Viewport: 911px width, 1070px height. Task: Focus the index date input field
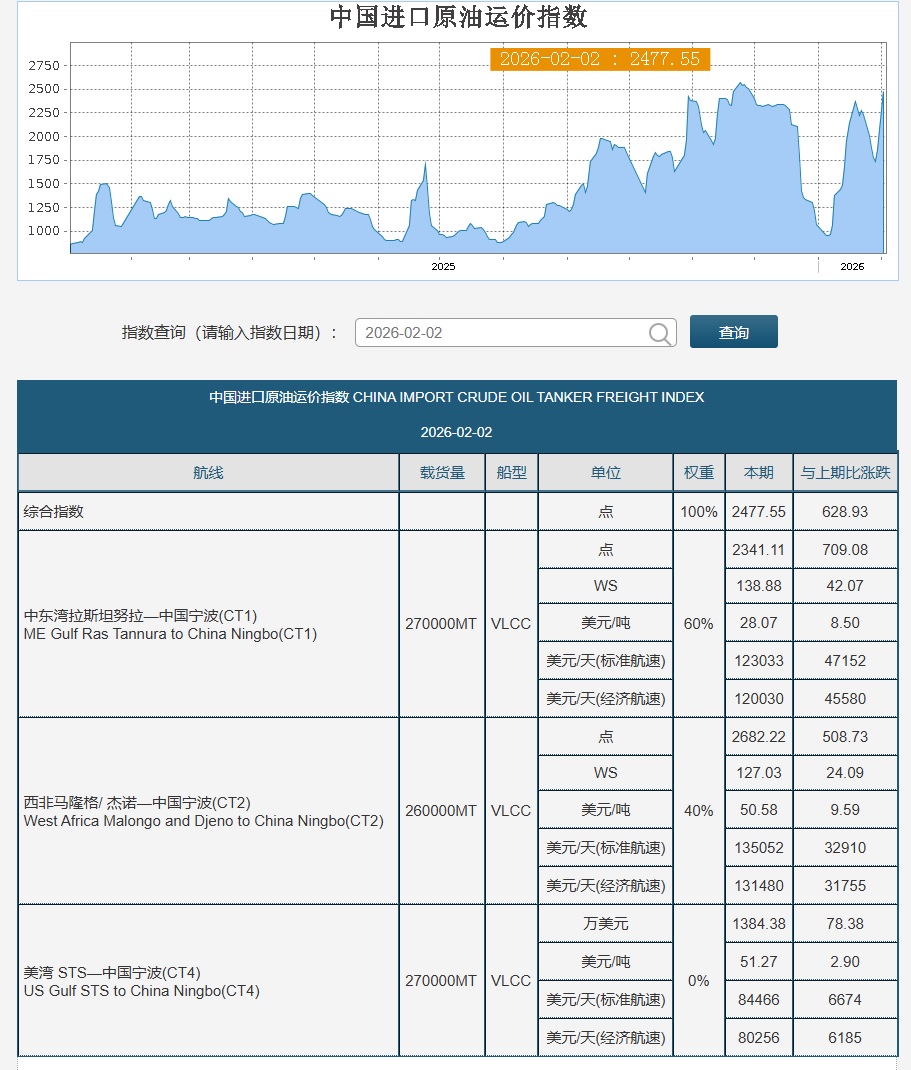click(x=515, y=333)
